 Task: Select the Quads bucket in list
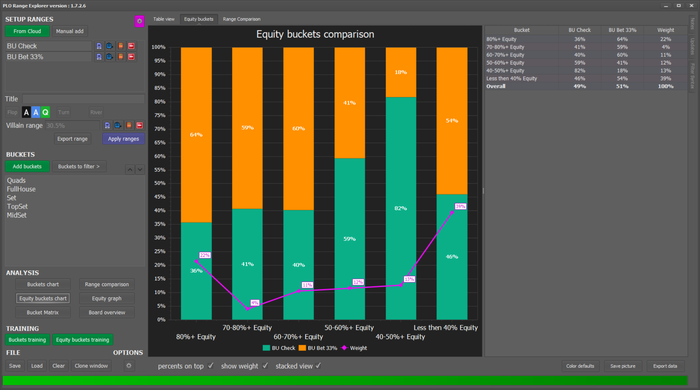coord(16,181)
